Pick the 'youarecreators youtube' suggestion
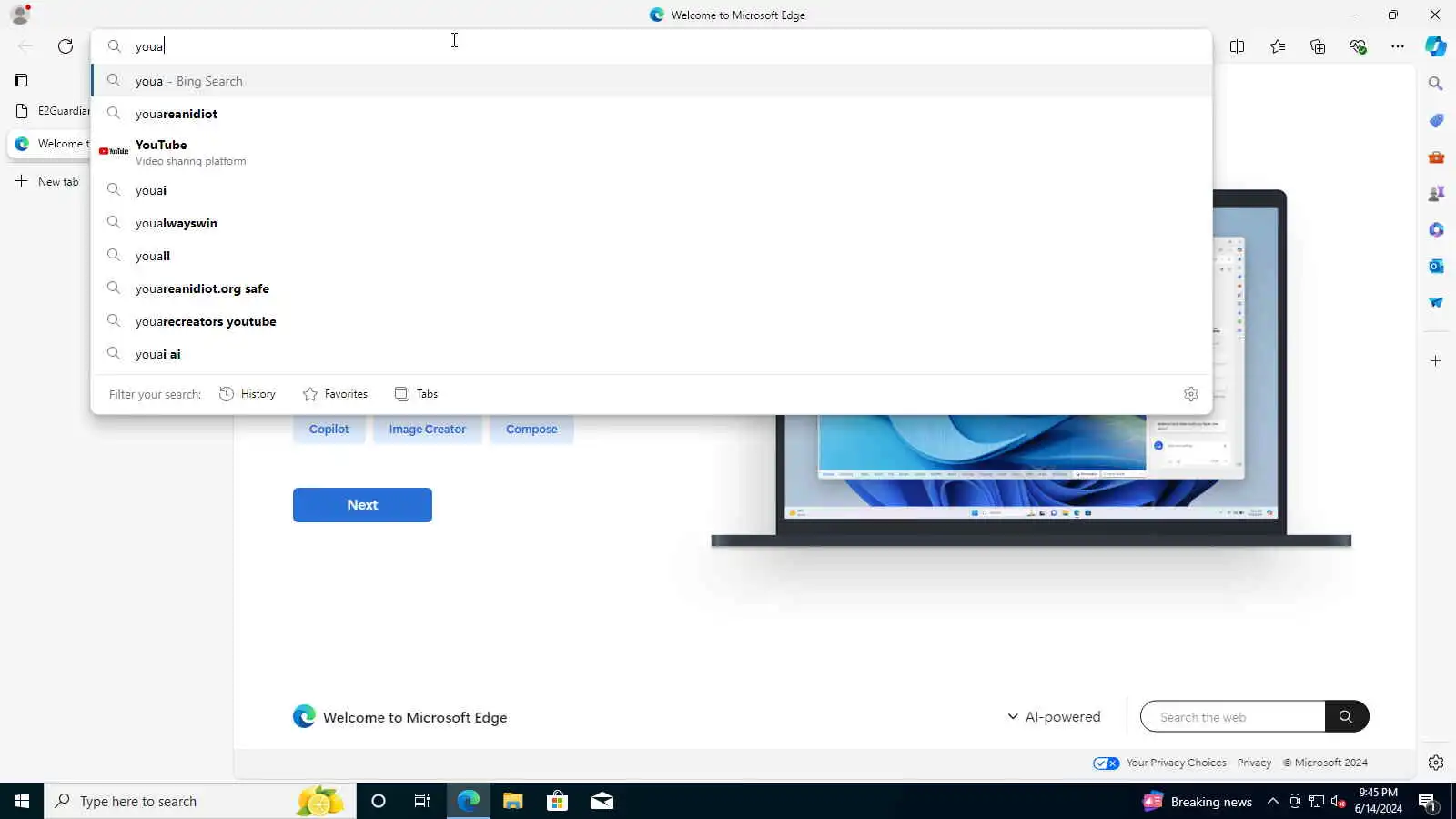This screenshot has width=1456, height=819. [x=652, y=321]
